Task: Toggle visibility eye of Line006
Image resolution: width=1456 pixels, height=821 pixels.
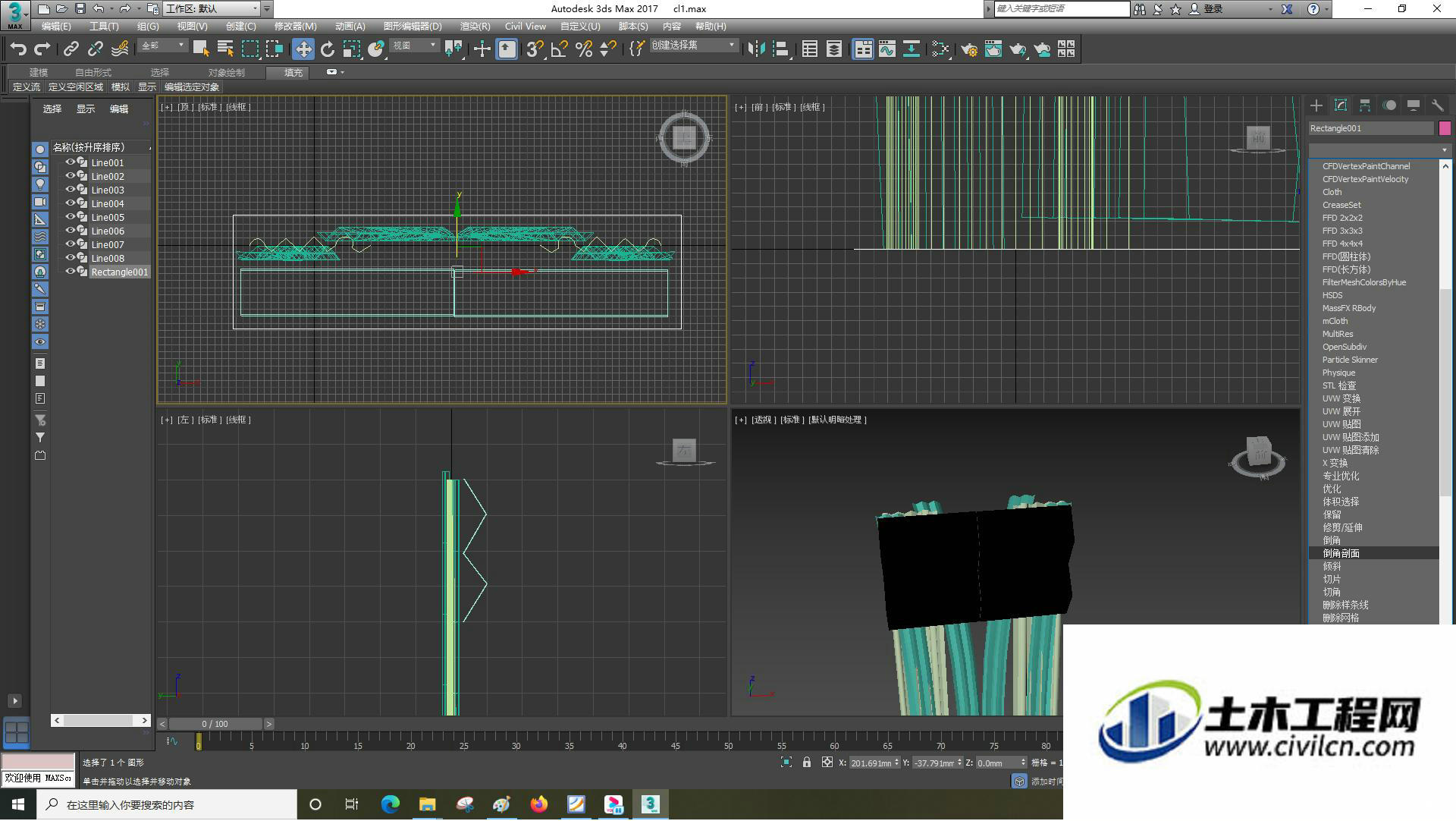Action: (71, 231)
